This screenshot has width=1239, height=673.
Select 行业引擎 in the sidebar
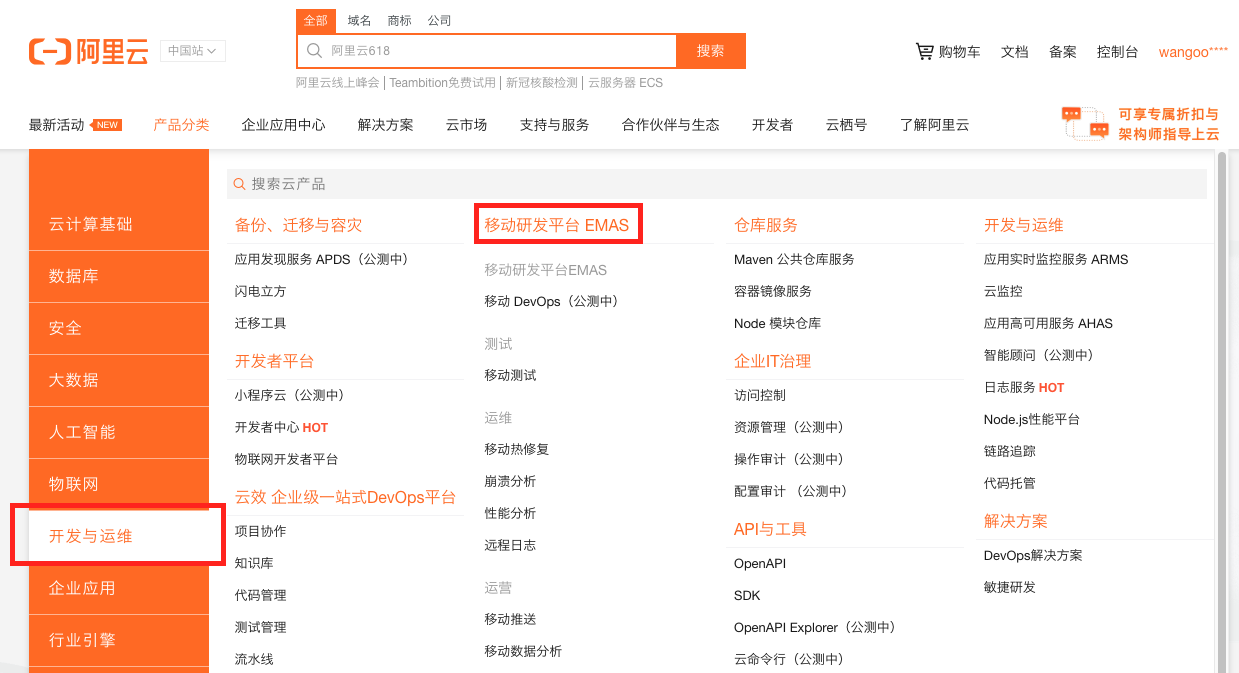[119, 640]
